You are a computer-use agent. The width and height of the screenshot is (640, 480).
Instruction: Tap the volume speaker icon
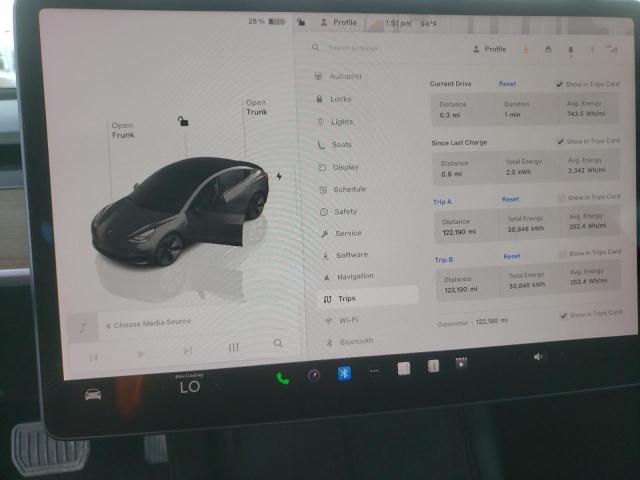click(538, 356)
